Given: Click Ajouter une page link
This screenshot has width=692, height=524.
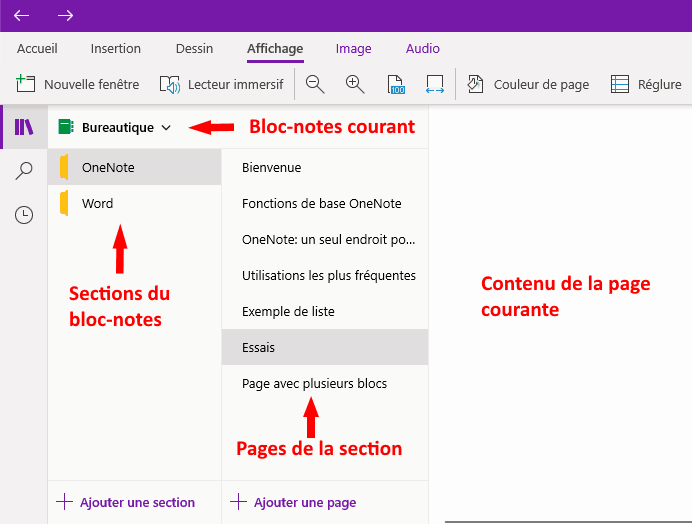Looking at the screenshot, I should click(x=305, y=502).
